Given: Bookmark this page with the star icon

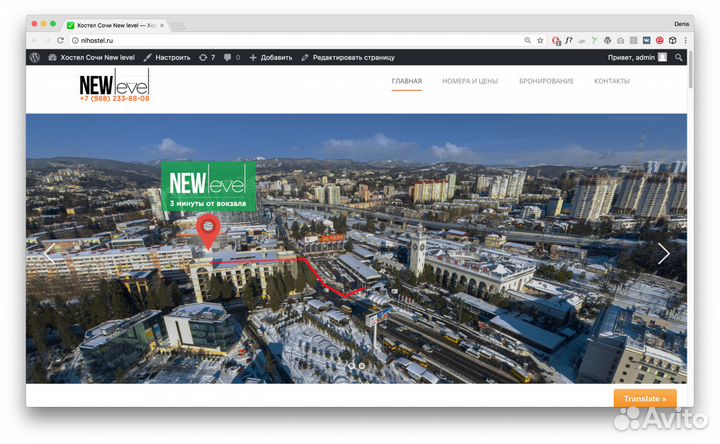Looking at the screenshot, I should point(540,40).
